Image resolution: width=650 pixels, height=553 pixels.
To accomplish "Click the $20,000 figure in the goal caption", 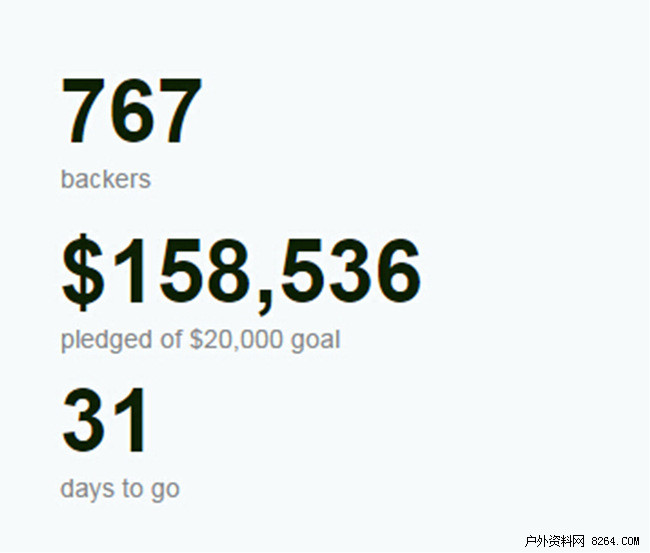I will [x=237, y=340].
